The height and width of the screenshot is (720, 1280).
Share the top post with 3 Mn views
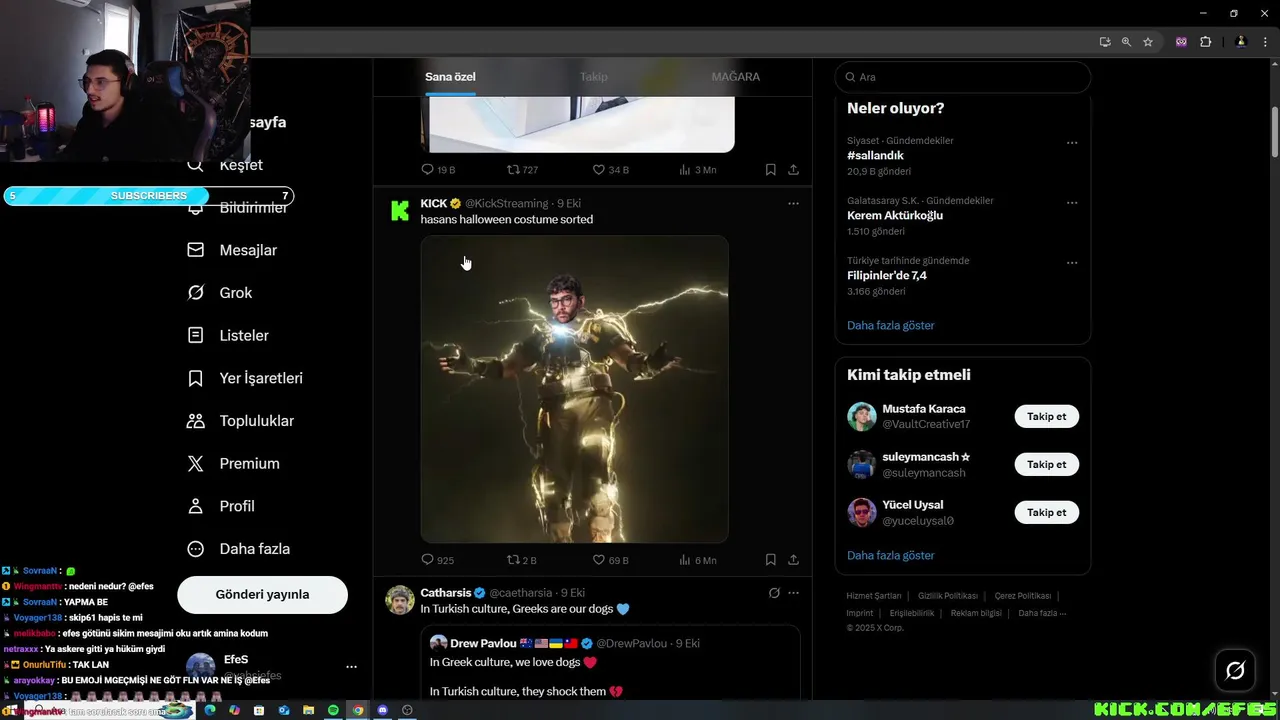(x=793, y=170)
